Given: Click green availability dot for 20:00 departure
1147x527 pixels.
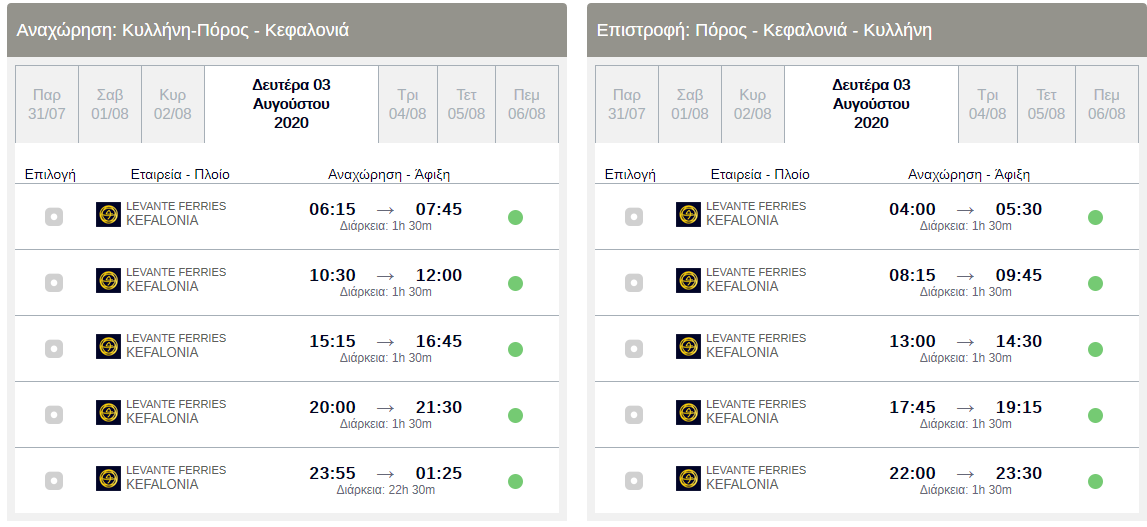Looking at the screenshot, I should tap(515, 415).
